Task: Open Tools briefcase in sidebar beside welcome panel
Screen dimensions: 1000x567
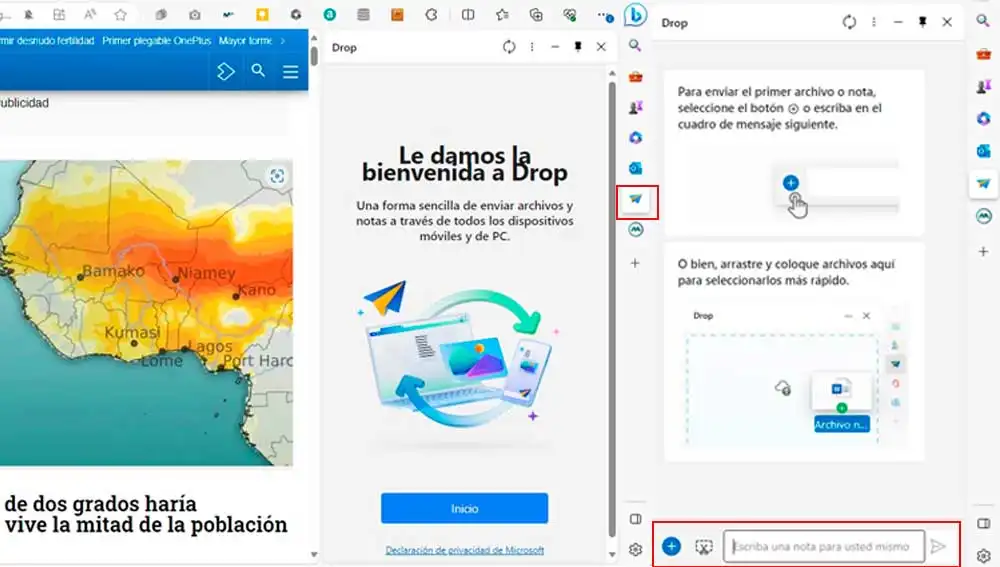Action: click(635, 77)
